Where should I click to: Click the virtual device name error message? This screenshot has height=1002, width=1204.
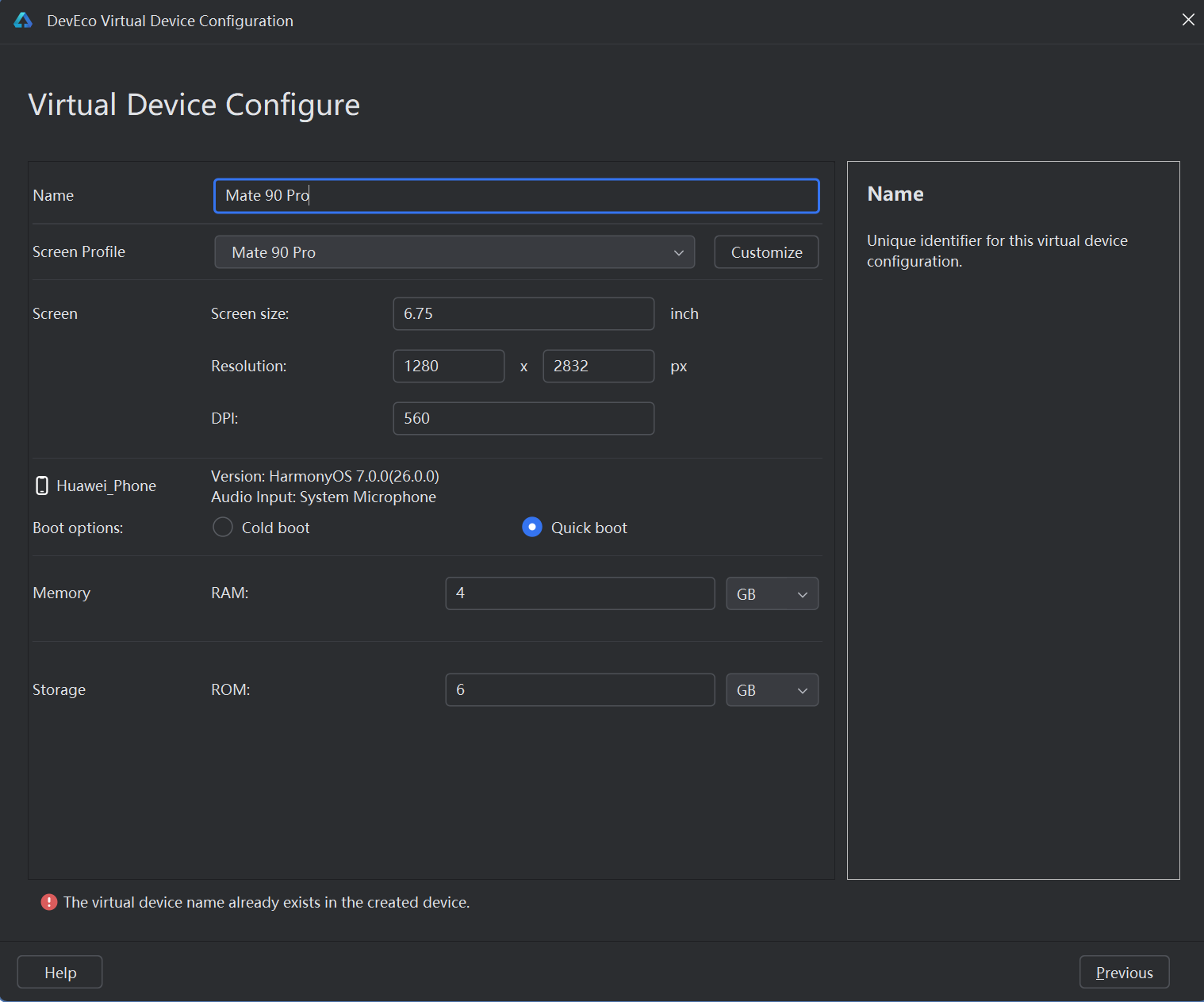coord(266,903)
